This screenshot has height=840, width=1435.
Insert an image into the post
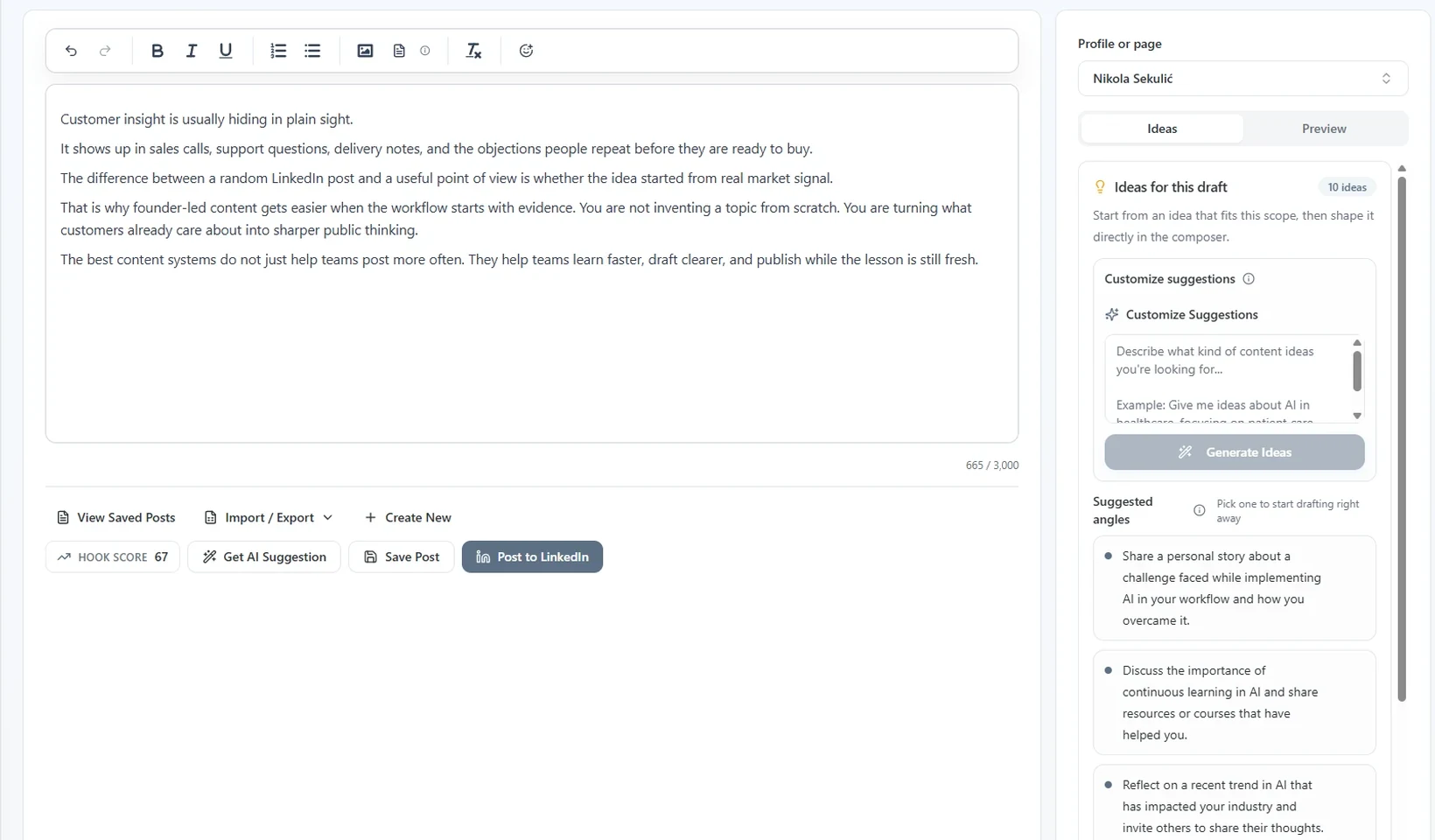pos(365,51)
